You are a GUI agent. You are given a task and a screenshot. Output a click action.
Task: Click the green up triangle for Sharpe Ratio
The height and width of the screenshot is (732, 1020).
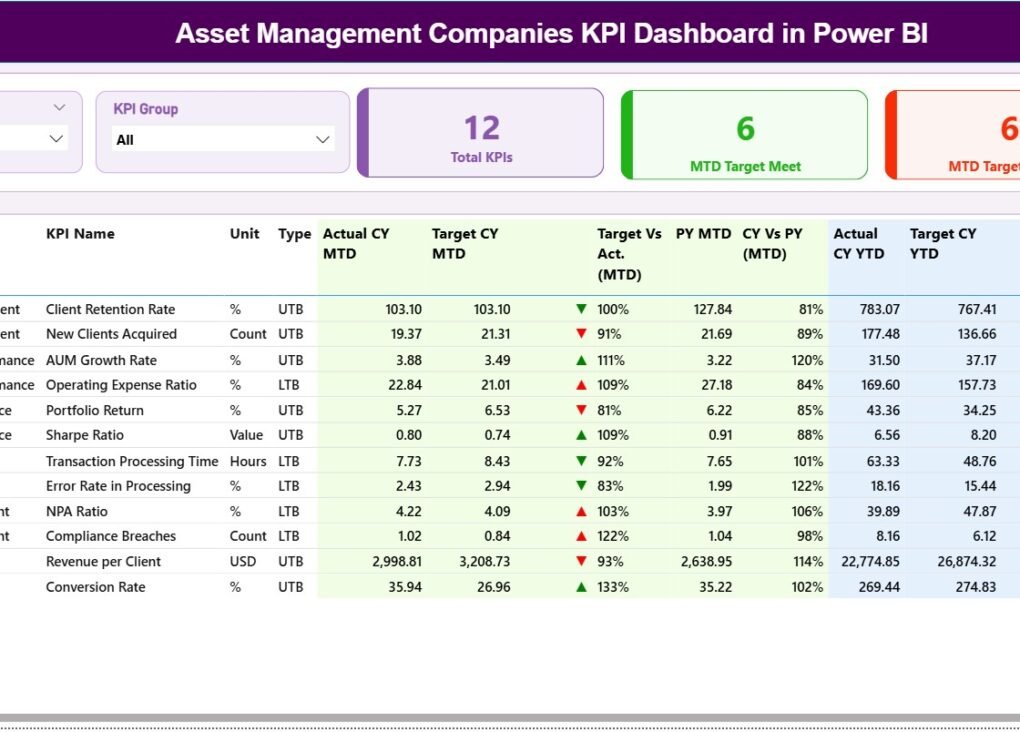click(x=582, y=435)
